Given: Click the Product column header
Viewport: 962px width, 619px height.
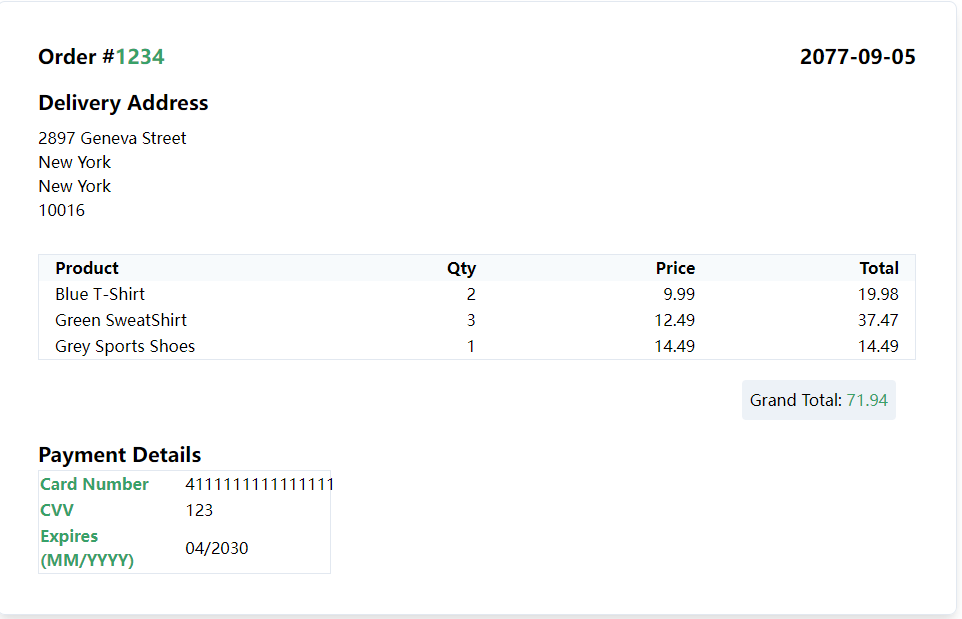Looking at the screenshot, I should tap(87, 268).
